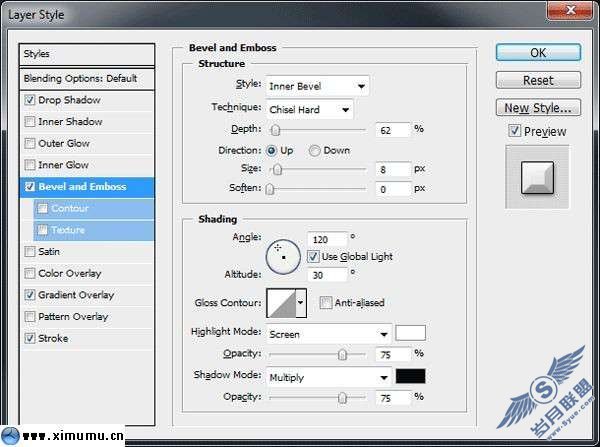Select the Texture sub-item label

[x=68, y=230]
